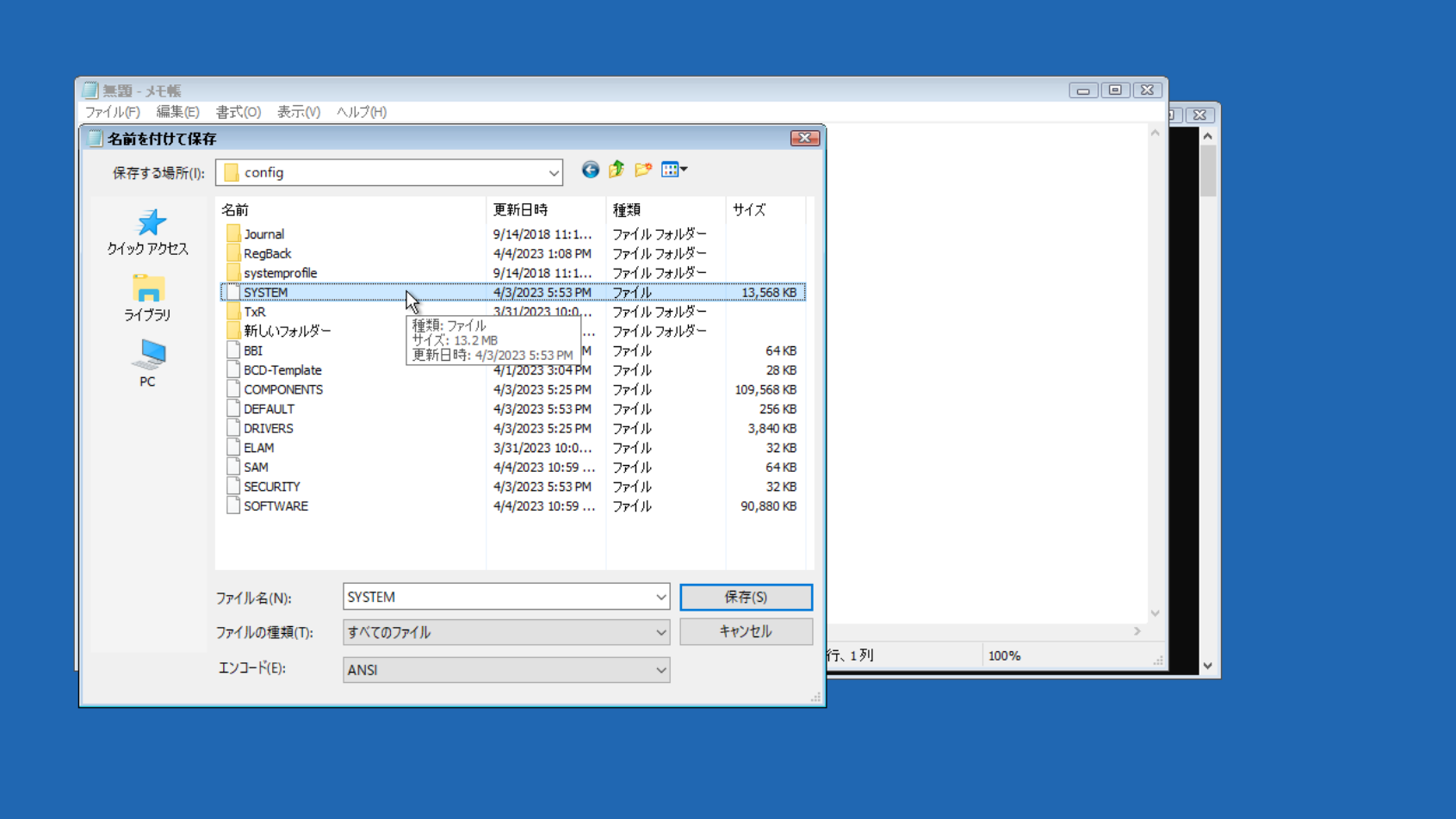
Task: Select the Library sidebar icon
Action: click(x=148, y=298)
